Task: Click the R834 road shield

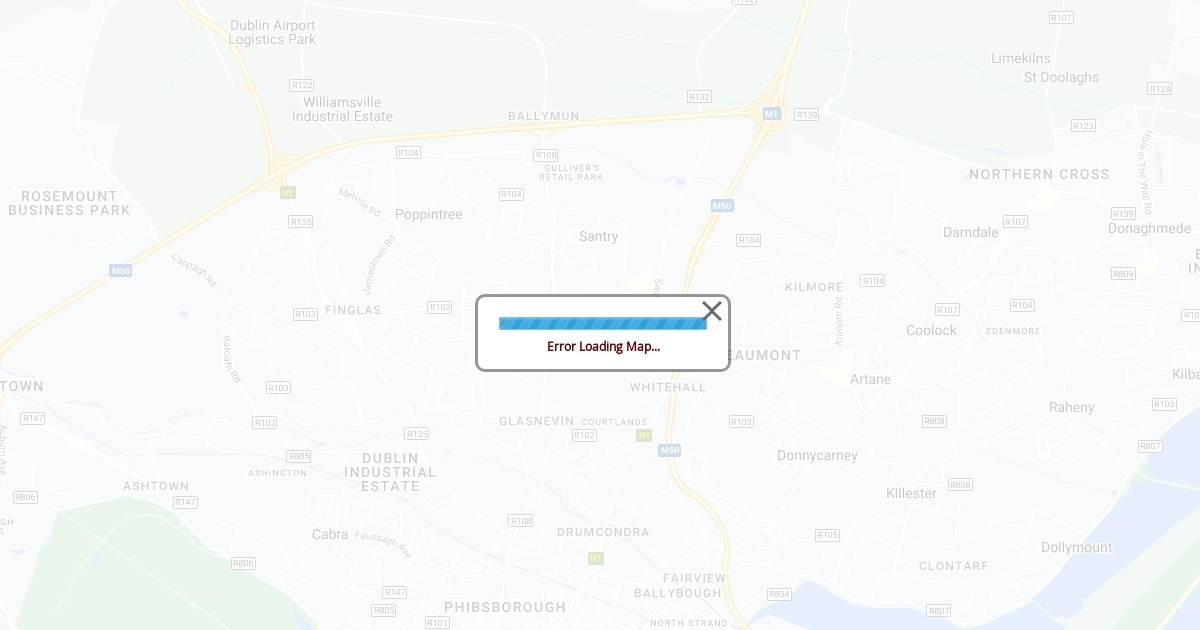Action: pyautogui.click(x=779, y=594)
